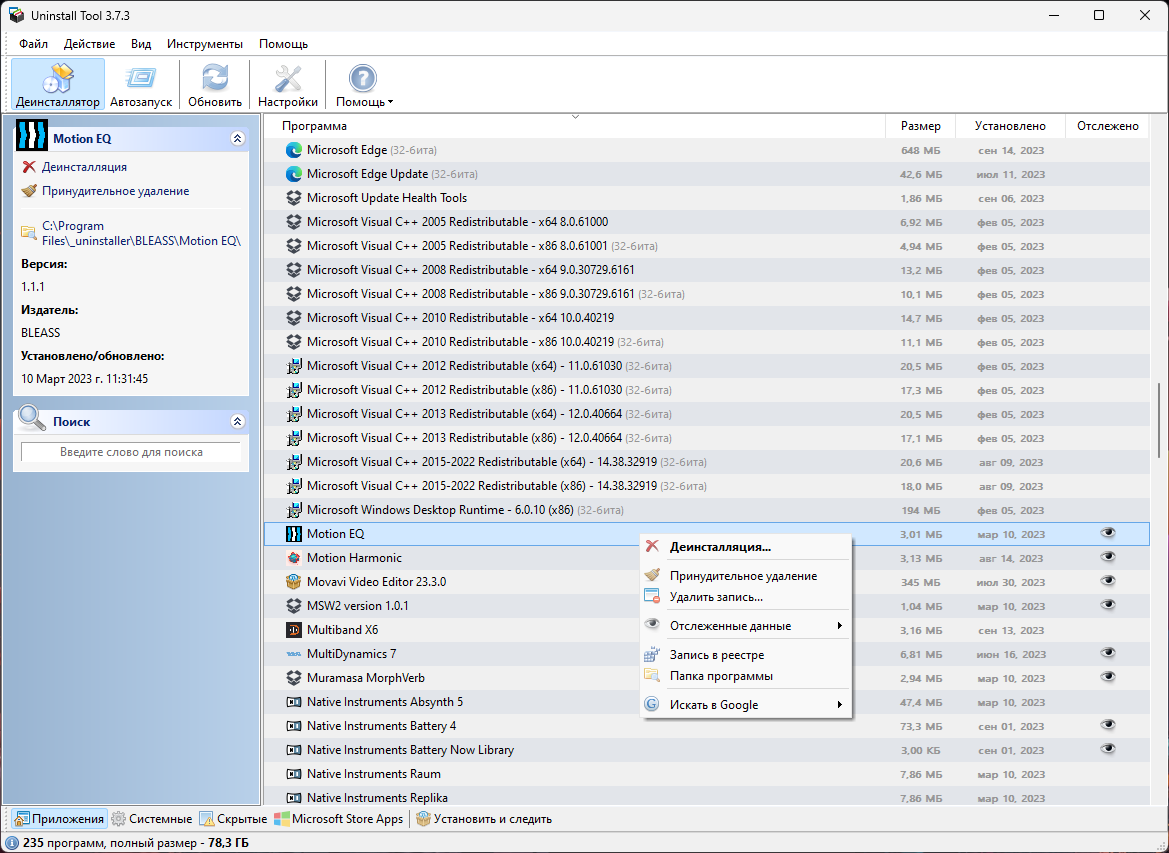
Task: Sort list by Установлено column header
Action: click(1010, 126)
